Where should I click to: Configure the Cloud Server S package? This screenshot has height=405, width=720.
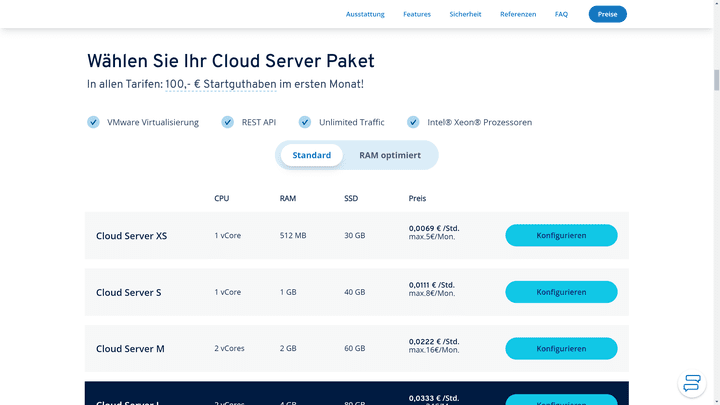(561, 292)
